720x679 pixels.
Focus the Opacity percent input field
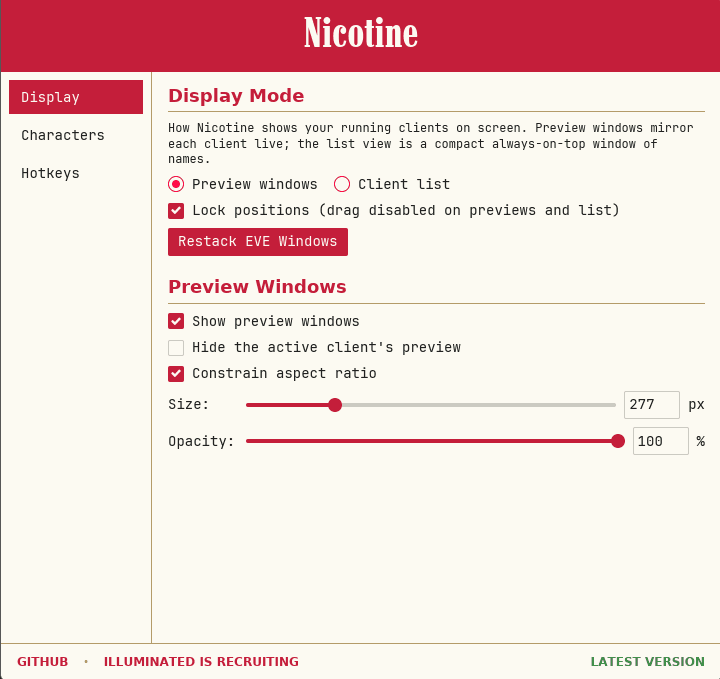point(660,441)
